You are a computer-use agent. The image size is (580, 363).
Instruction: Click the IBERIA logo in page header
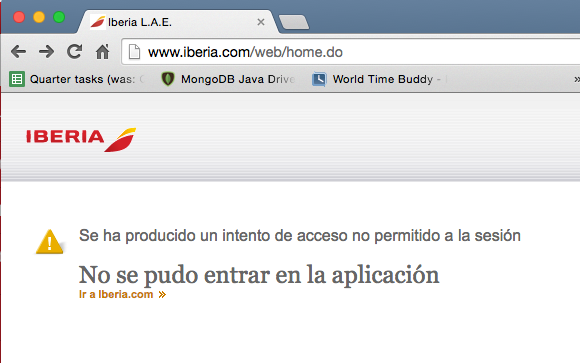tap(81, 140)
